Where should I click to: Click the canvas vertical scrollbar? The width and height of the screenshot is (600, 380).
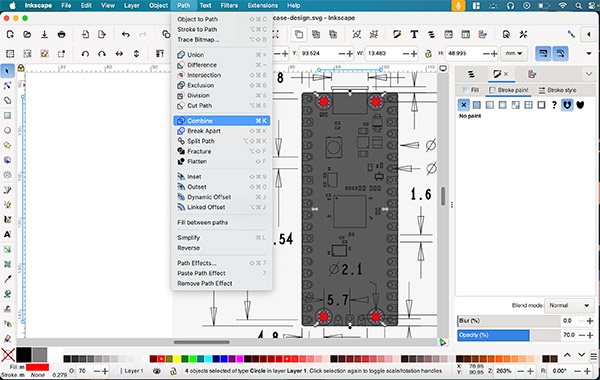pos(443,196)
